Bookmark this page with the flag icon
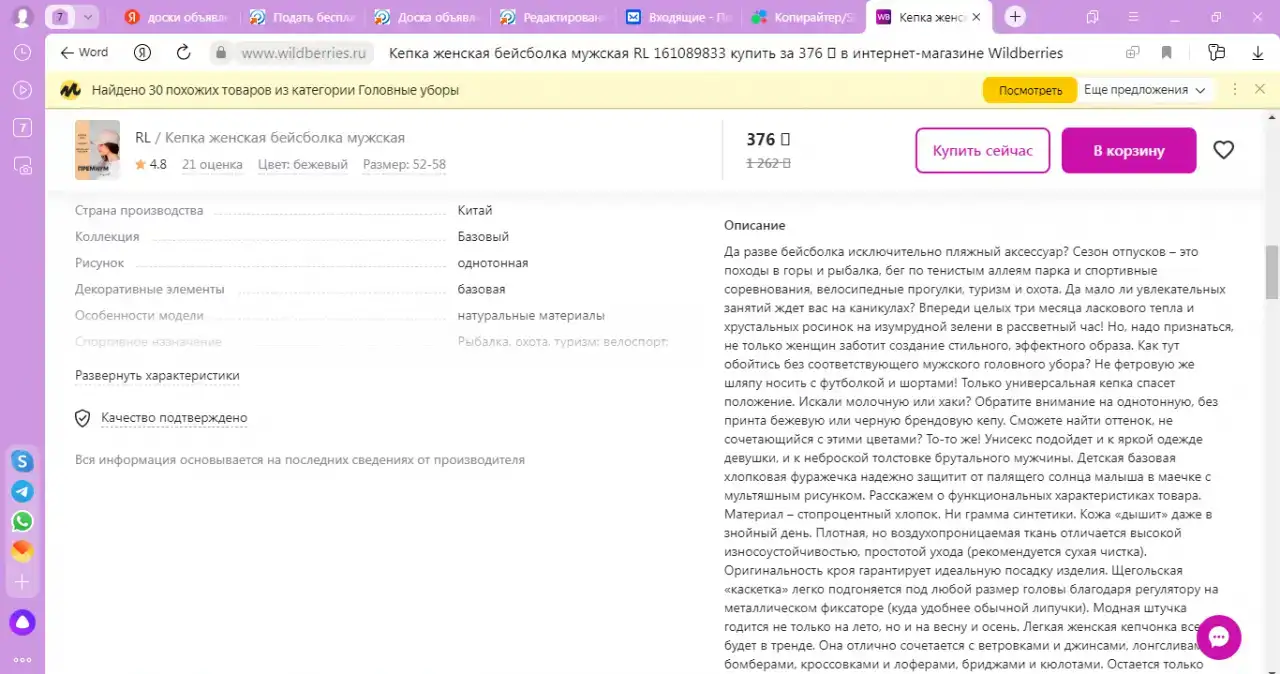The height and width of the screenshot is (674, 1280). tap(1167, 53)
